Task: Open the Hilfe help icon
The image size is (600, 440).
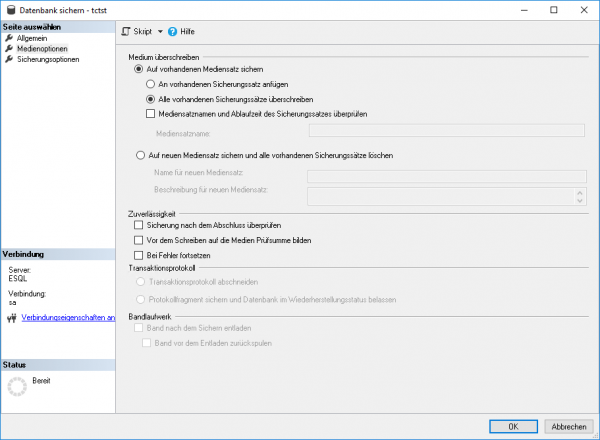Action: (x=173, y=32)
